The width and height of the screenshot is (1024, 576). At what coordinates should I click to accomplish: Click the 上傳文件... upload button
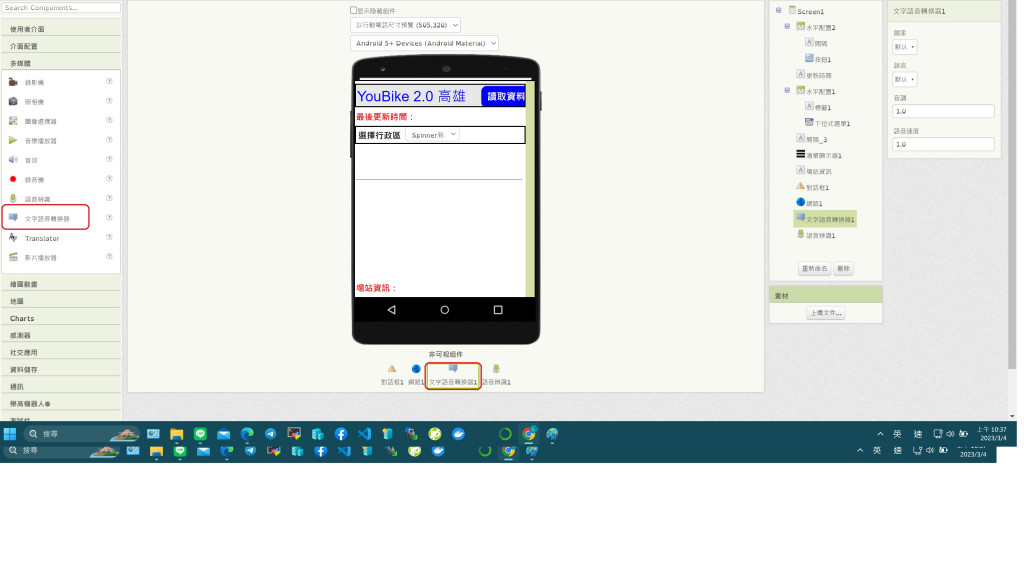[x=825, y=313]
